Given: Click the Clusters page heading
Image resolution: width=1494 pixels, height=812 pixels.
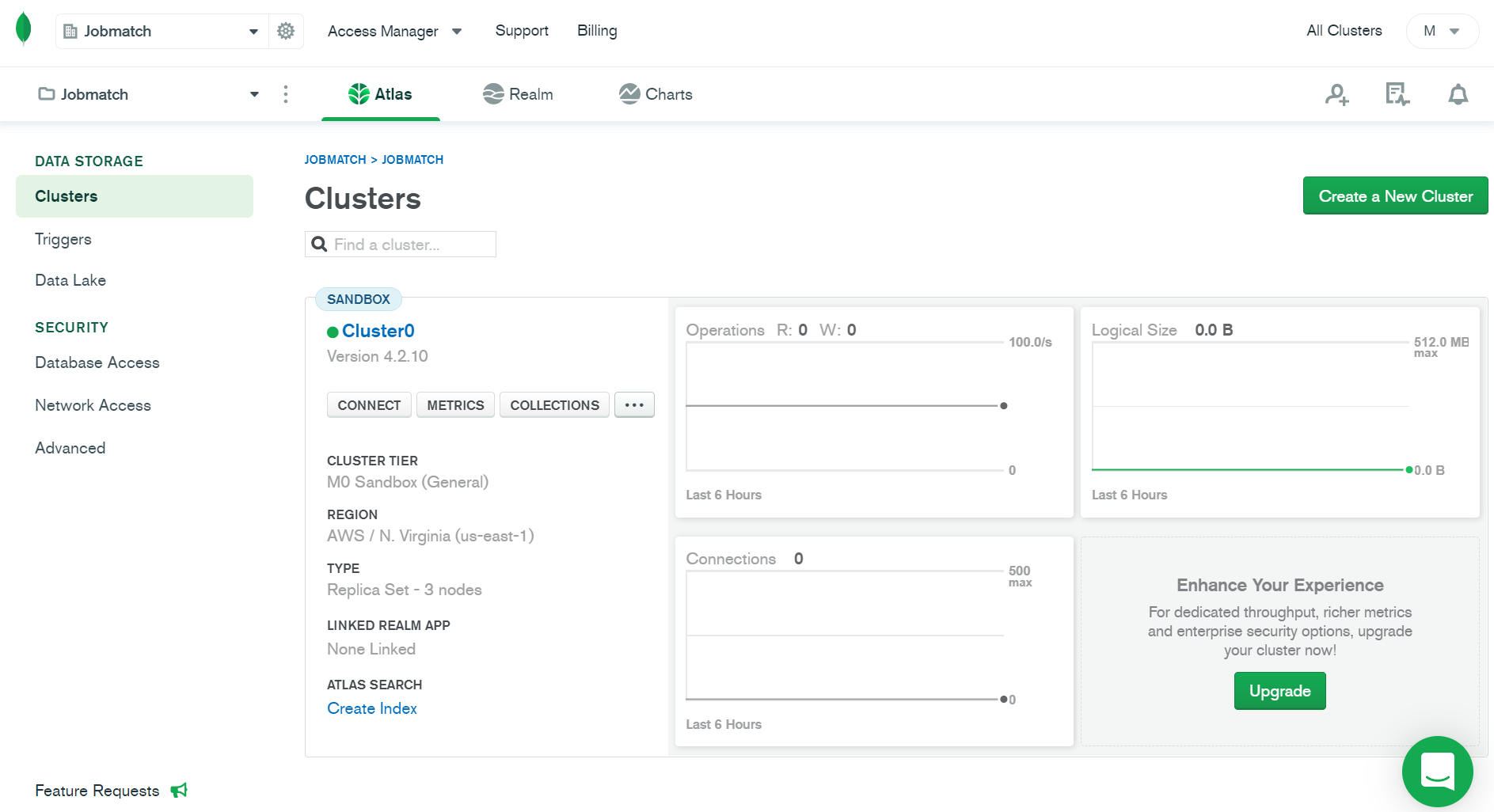Looking at the screenshot, I should point(363,198).
